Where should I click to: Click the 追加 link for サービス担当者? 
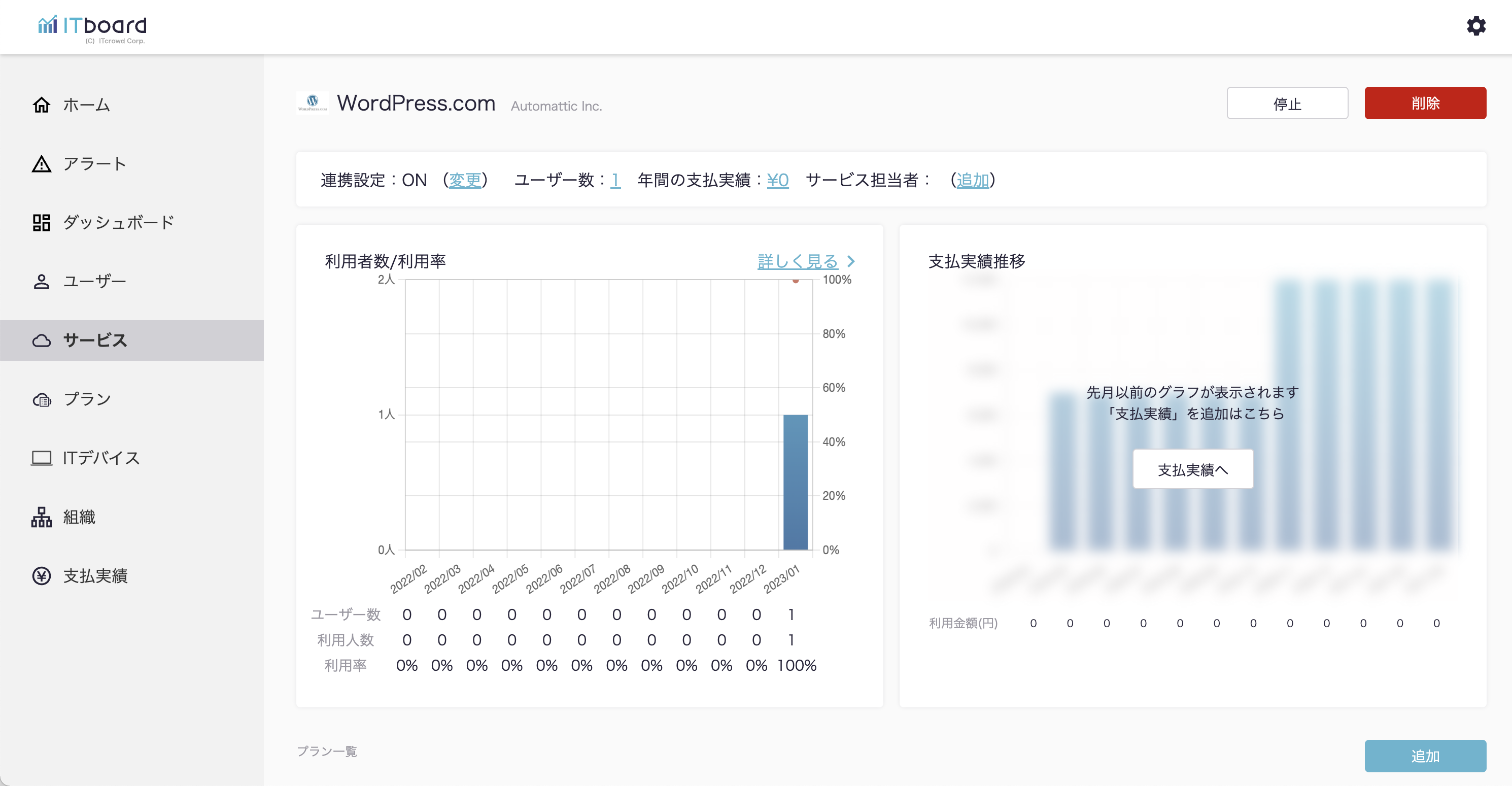[x=973, y=180]
